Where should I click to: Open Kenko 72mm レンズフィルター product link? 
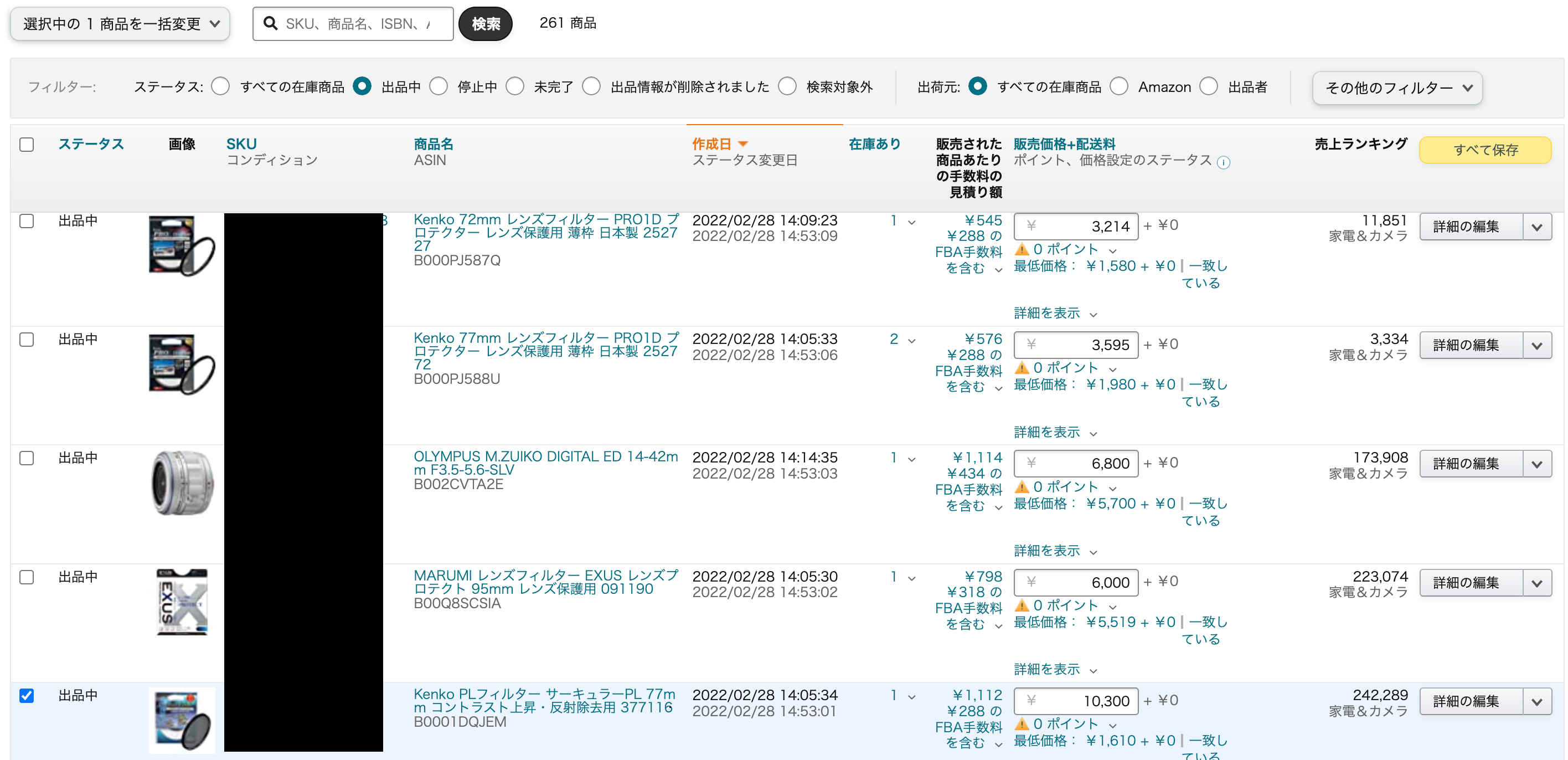click(x=546, y=233)
